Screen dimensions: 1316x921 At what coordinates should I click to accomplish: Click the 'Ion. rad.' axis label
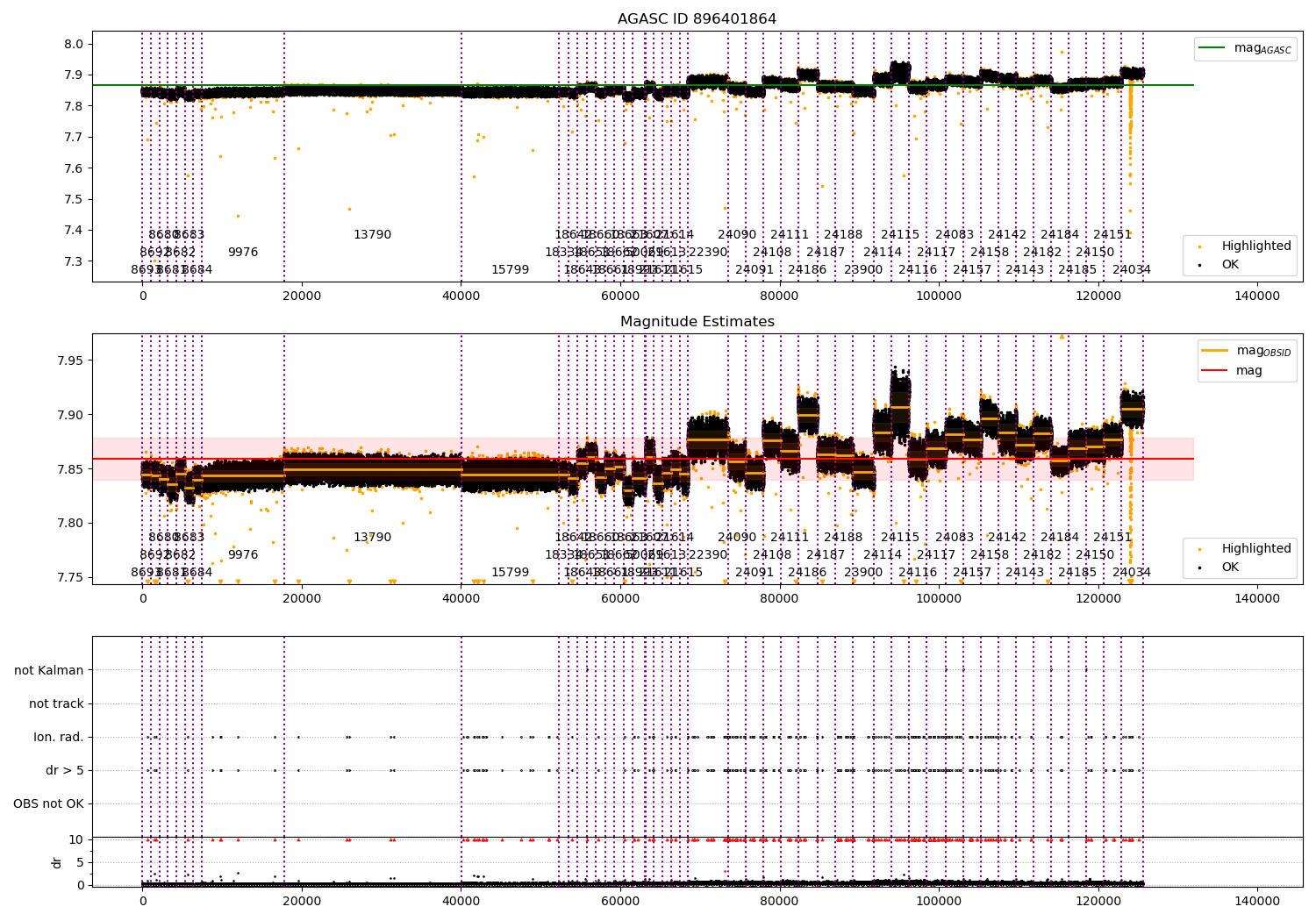pyautogui.click(x=59, y=737)
